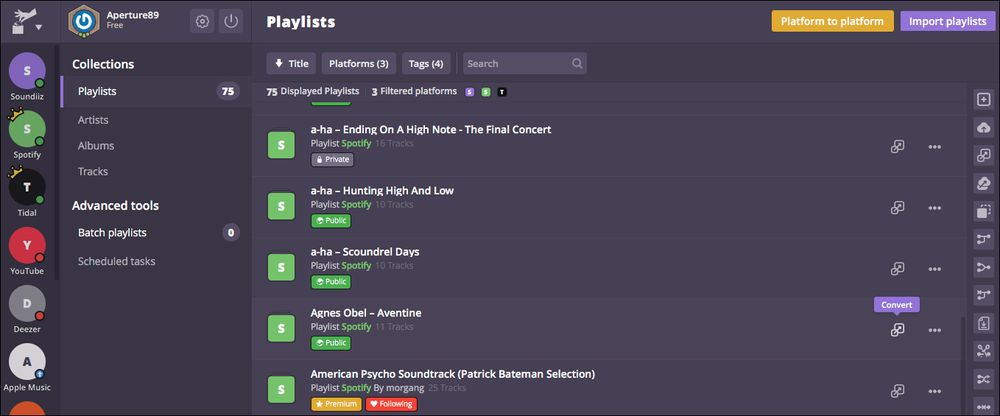The width and height of the screenshot is (1000, 416).
Task: Click the cloud synchronize icon in right toolbar
Action: point(983,183)
